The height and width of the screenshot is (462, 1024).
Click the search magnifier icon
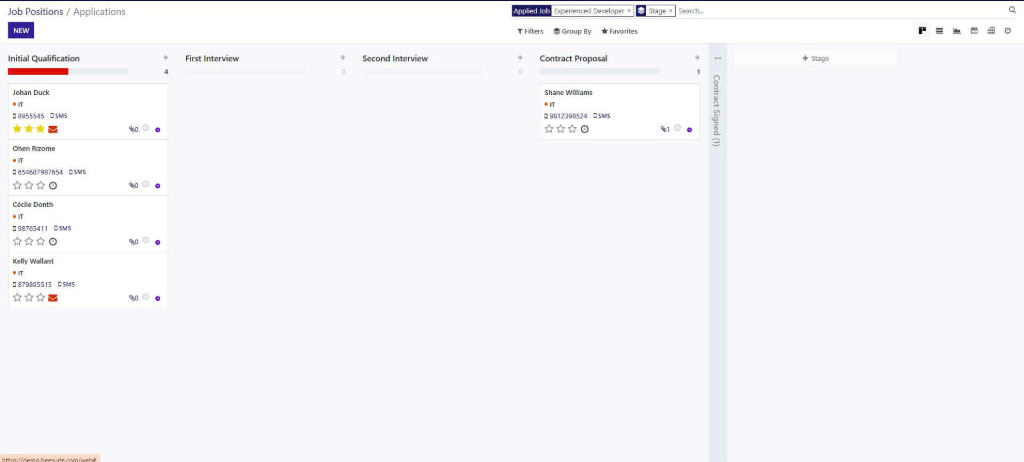(x=1012, y=10)
